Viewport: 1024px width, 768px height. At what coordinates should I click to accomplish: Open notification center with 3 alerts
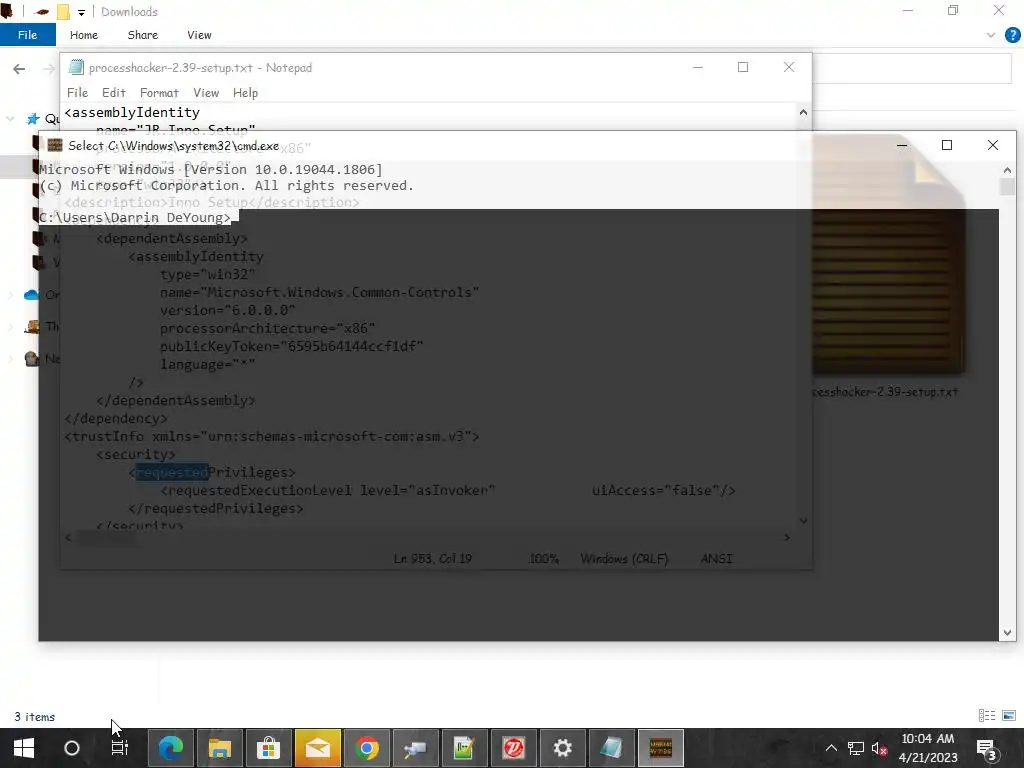pos(985,749)
